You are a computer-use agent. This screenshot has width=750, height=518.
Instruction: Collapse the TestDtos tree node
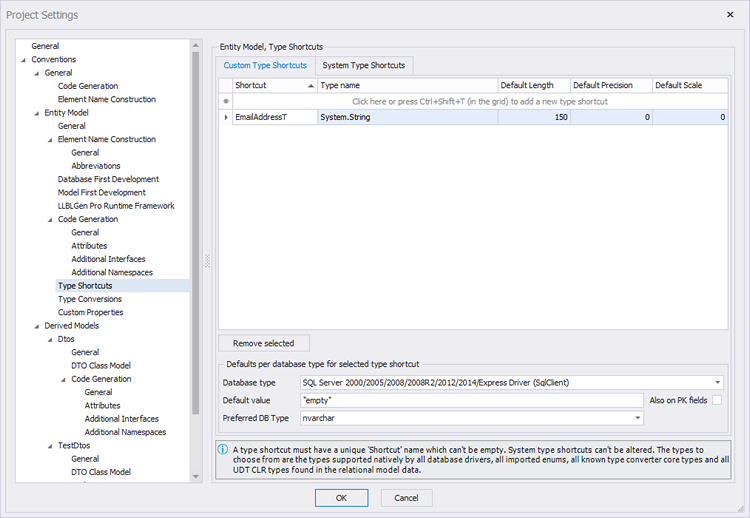(x=50, y=446)
